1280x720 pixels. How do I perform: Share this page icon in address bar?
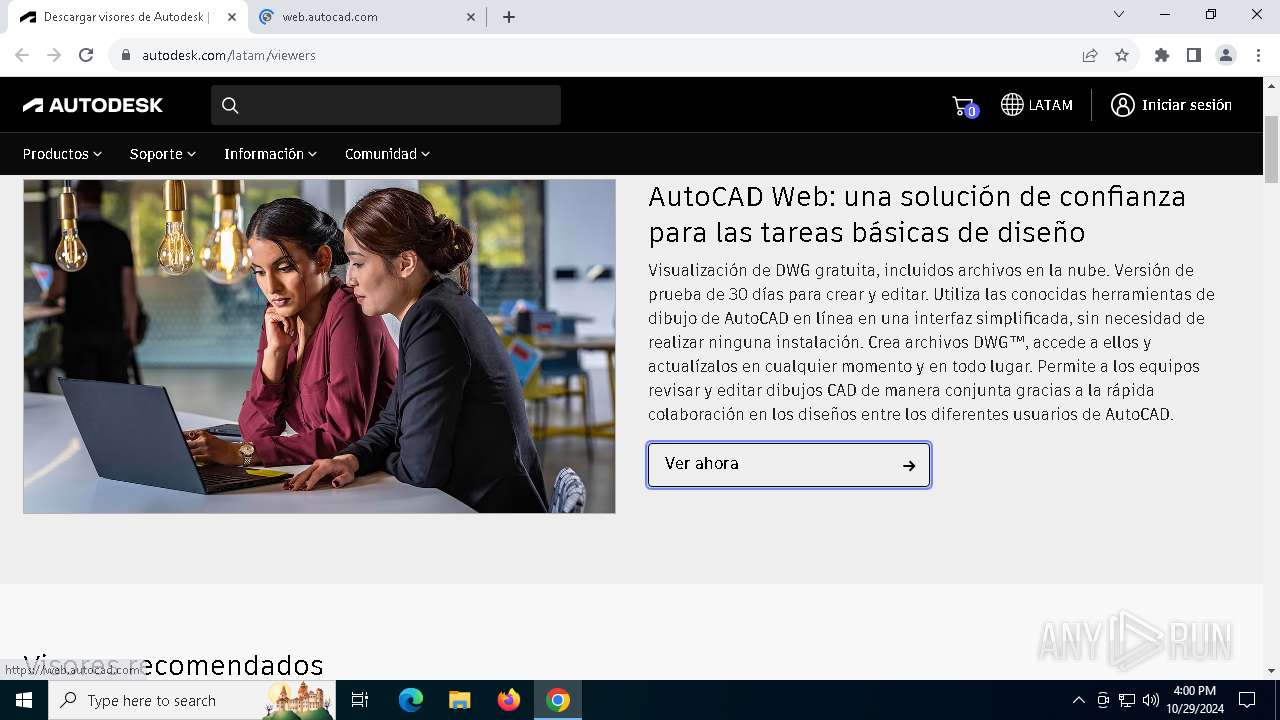tap(1090, 55)
